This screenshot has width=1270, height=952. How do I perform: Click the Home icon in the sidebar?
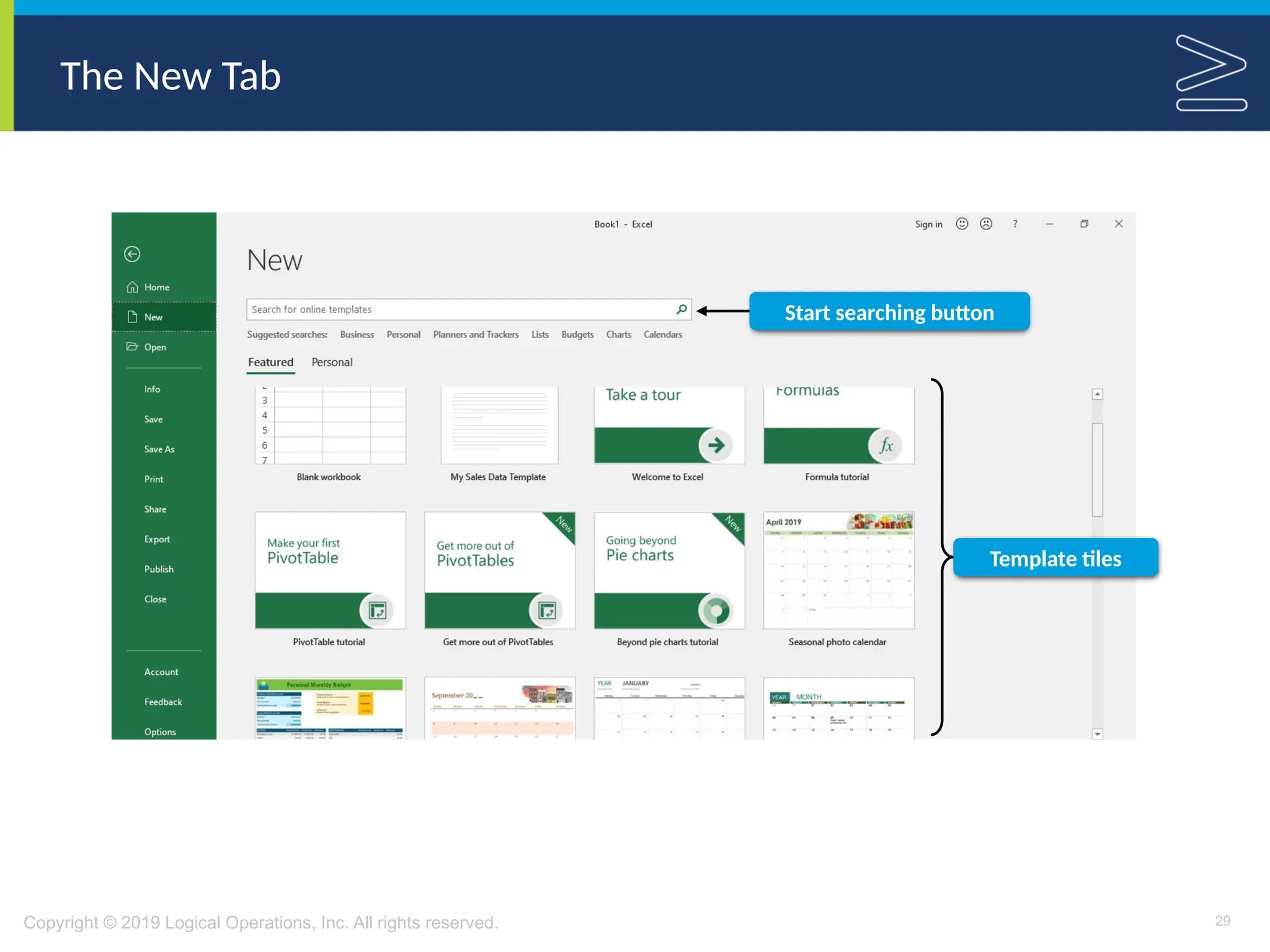click(132, 287)
